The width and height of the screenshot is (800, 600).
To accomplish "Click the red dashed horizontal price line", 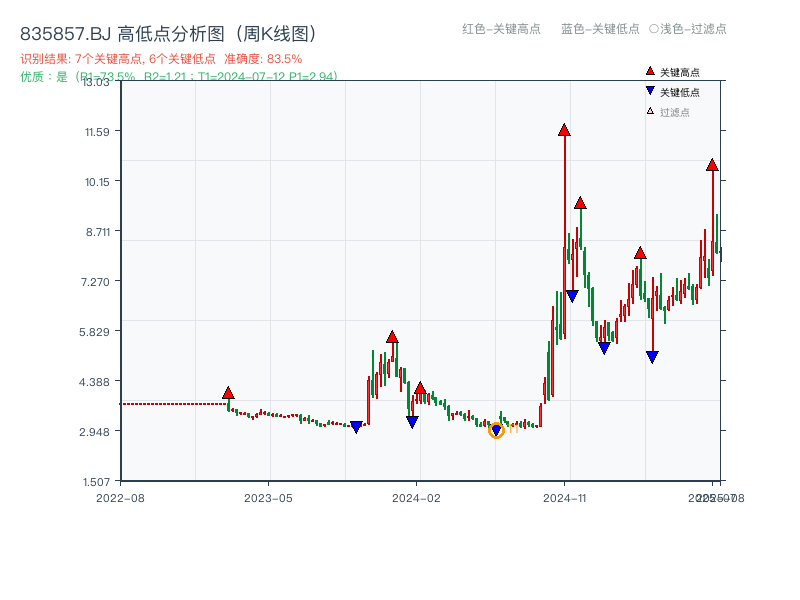I will pyautogui.click(x=173, y=404).
